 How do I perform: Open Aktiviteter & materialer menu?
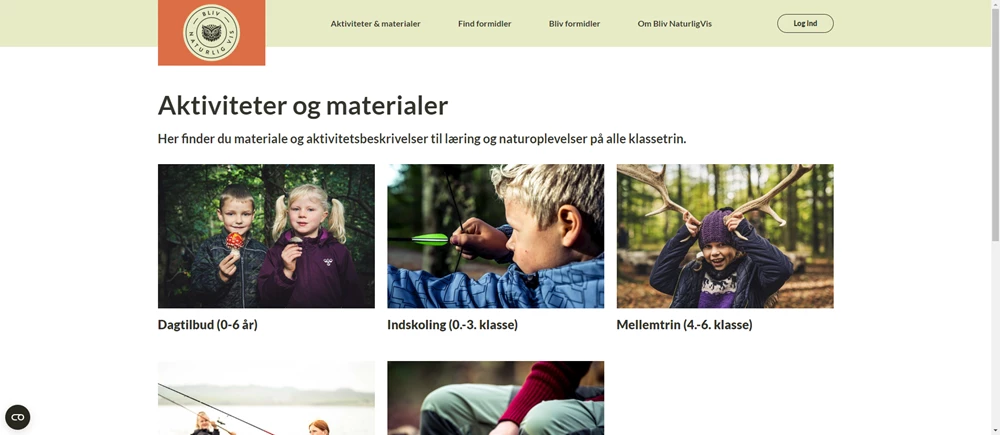point(375,24)
